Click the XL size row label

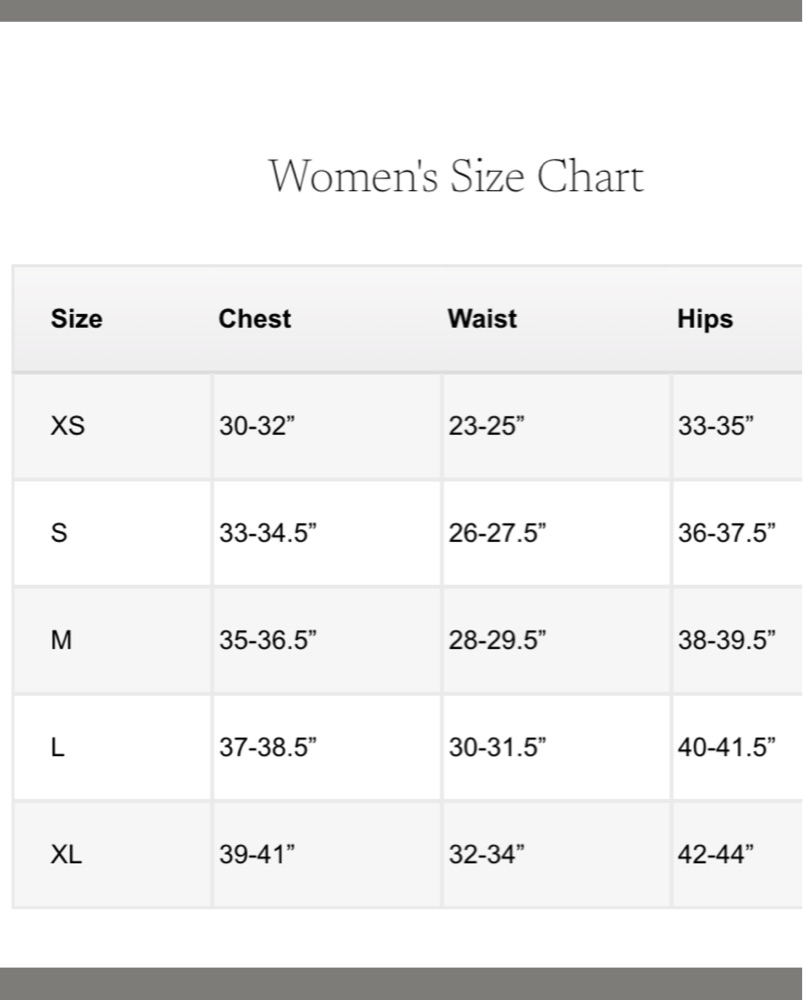66,854
